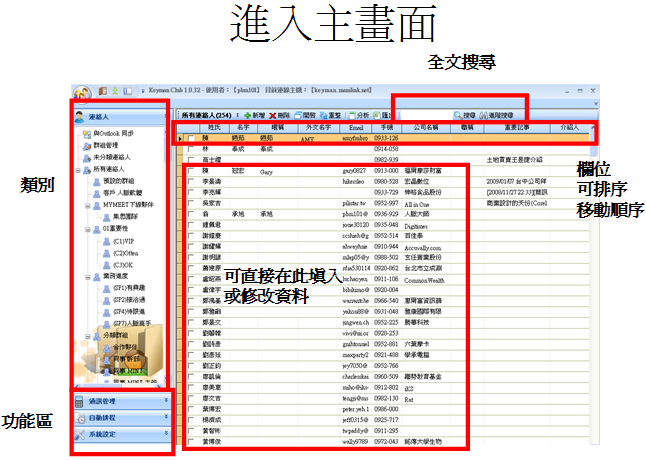Click the 與Outlook 同步 sync icon
The height and width of the screenshot is (460, 646).
tap(87, 134)
